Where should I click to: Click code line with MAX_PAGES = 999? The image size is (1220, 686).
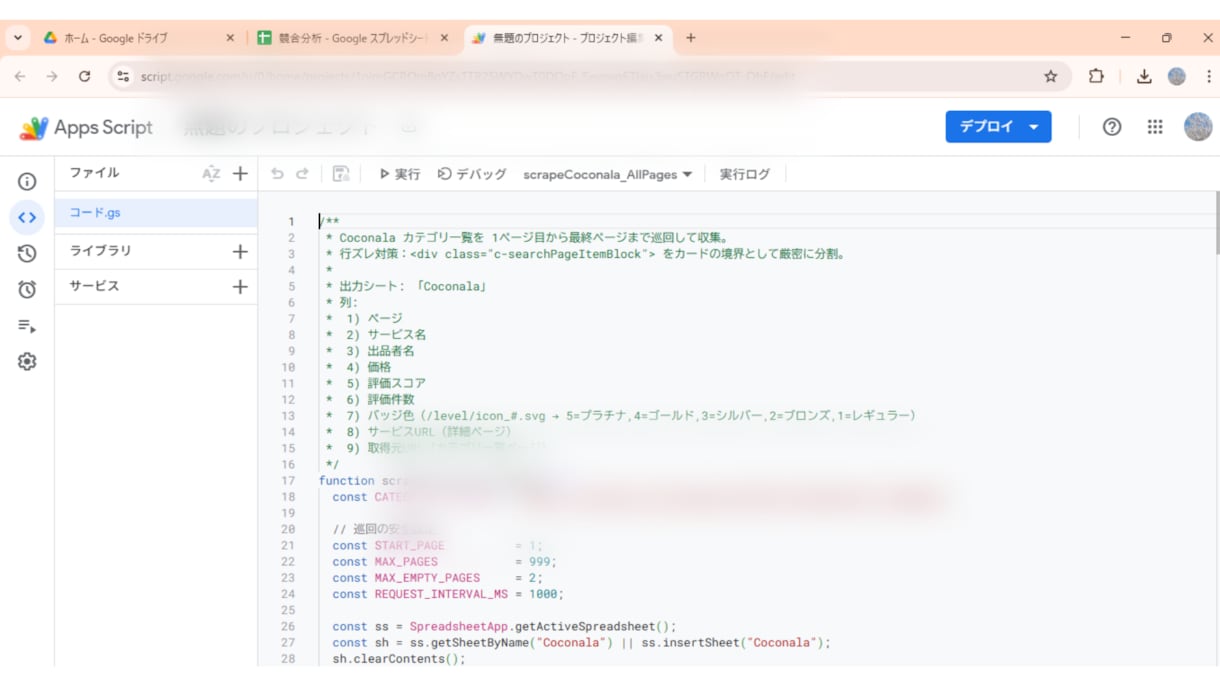(444, 562)
